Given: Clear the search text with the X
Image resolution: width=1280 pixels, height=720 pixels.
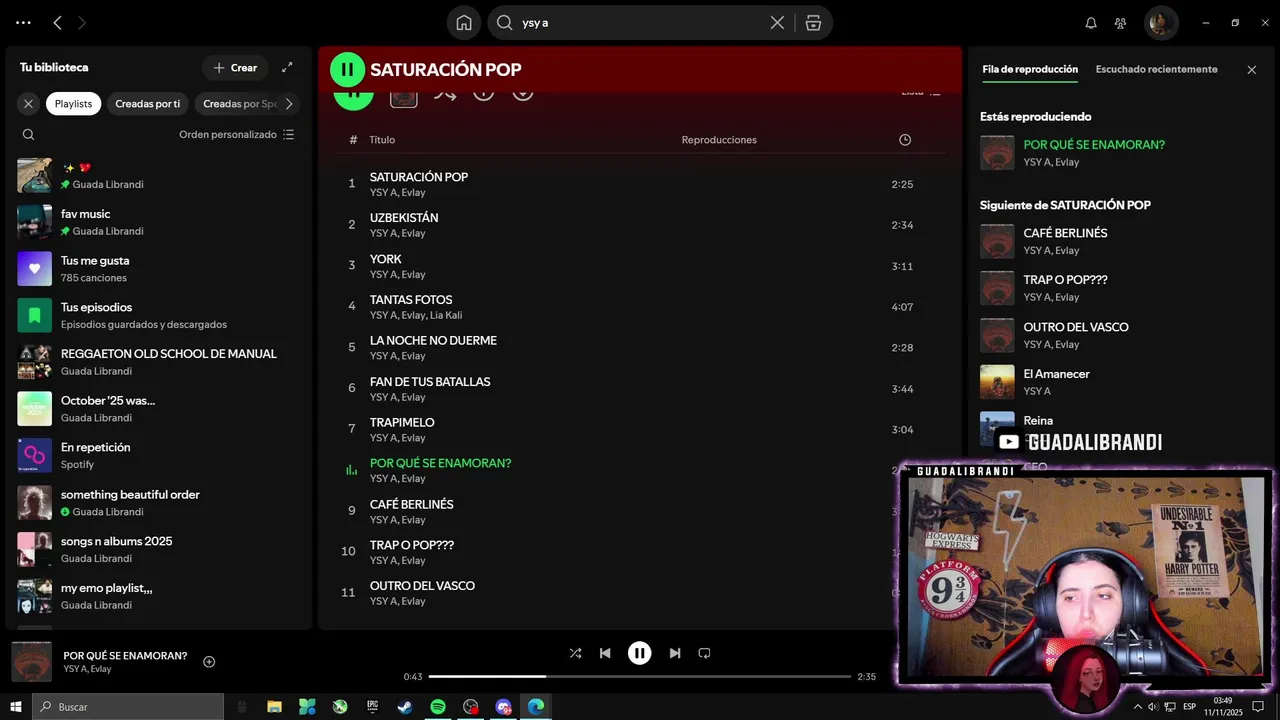Looking at the screenshot, I should [x=777, y=23].
